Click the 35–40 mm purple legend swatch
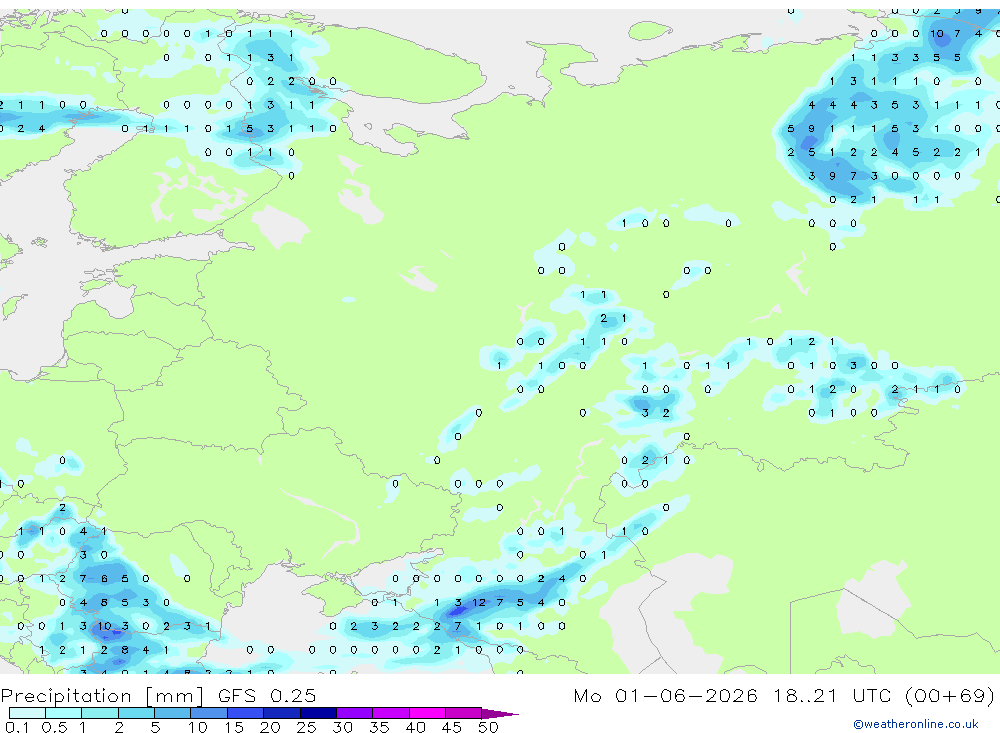 [x=391, y=713]
